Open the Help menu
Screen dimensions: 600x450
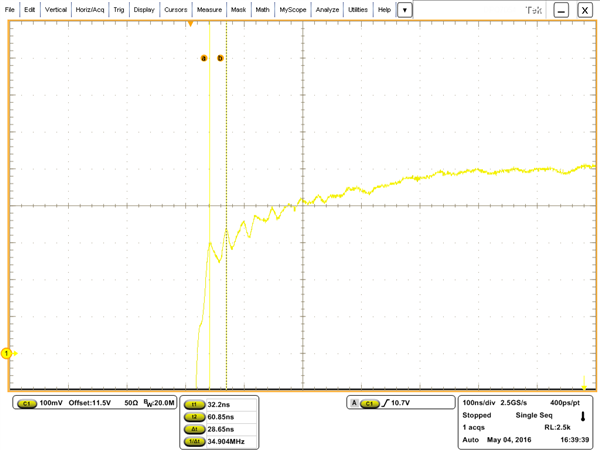pyautogui.click(x=384, y=10)
